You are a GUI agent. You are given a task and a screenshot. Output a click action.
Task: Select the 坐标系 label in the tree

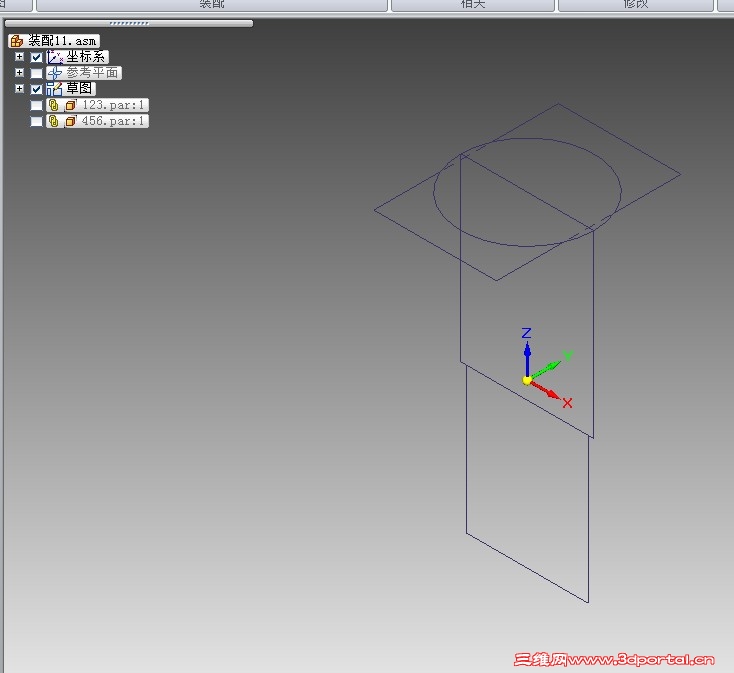coord(85,57)
